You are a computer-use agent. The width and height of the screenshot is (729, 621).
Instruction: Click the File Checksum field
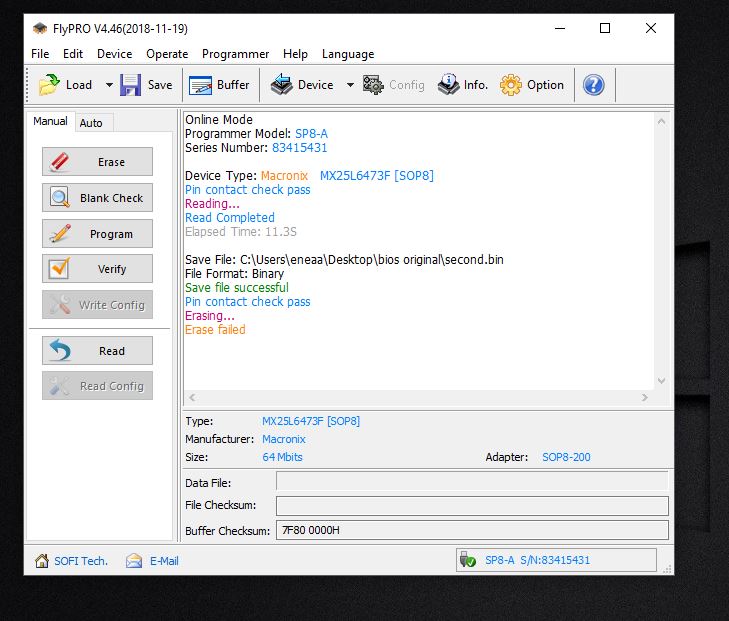472,506
